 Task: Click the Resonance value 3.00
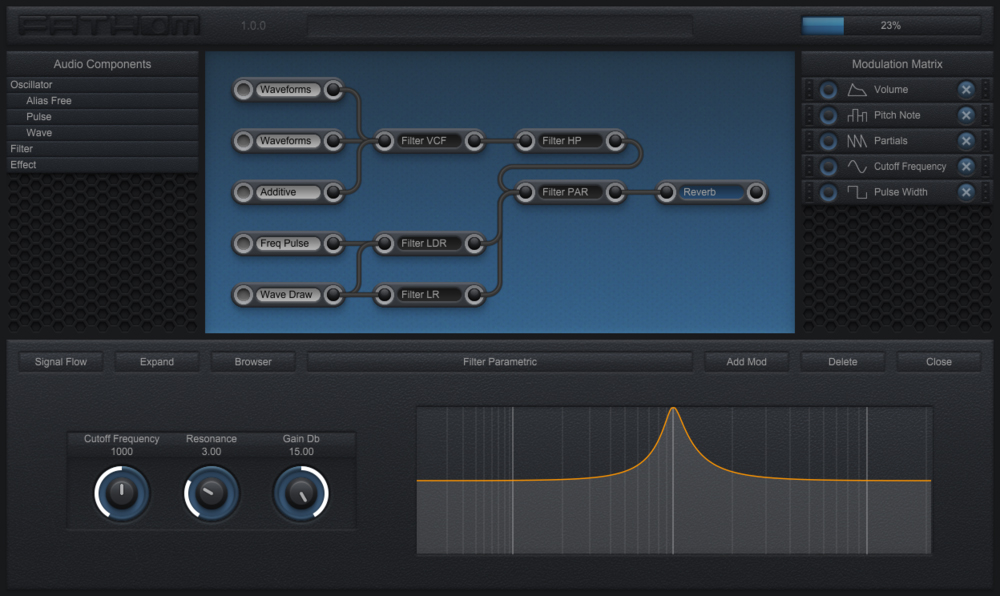(211, 451)
